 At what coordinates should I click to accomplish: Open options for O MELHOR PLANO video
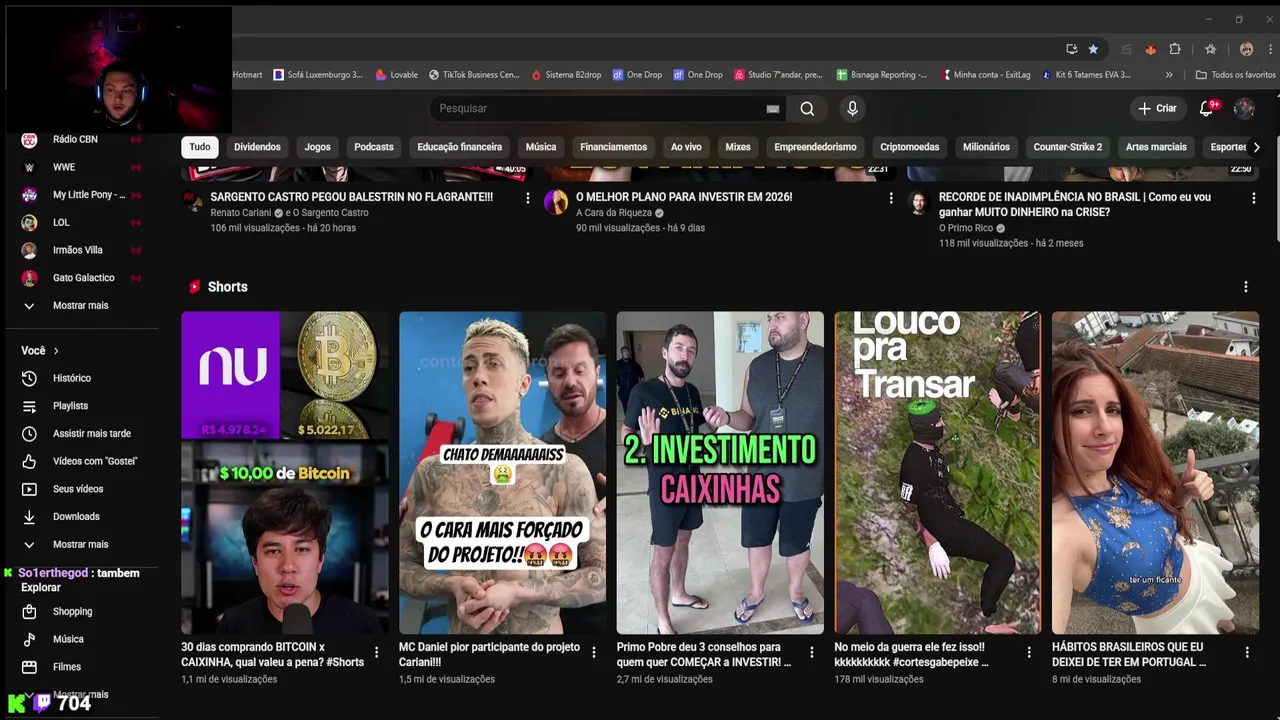[891, 198]
